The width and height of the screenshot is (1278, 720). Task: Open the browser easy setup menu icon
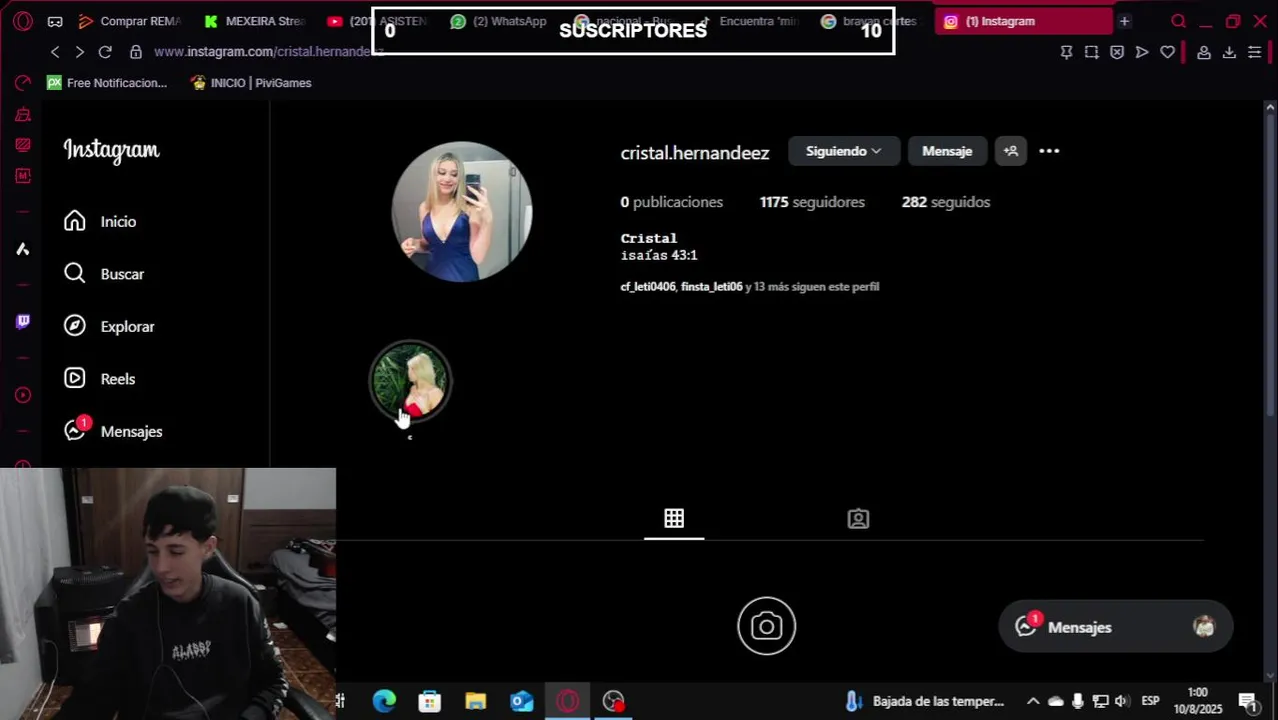click(x=1254, y=52)
